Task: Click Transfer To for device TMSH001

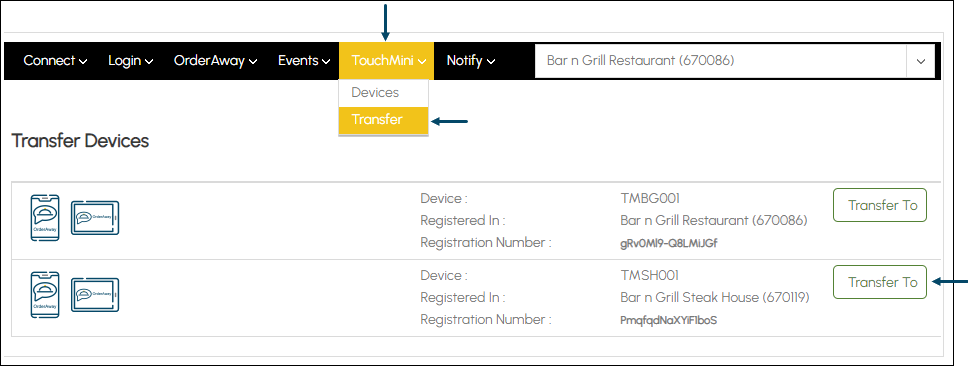Action: click(x=880, y=282)
